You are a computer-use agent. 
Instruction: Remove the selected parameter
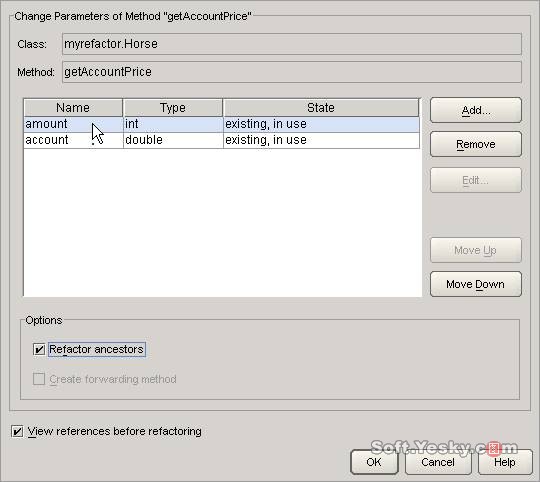click(x=476, y=144)
